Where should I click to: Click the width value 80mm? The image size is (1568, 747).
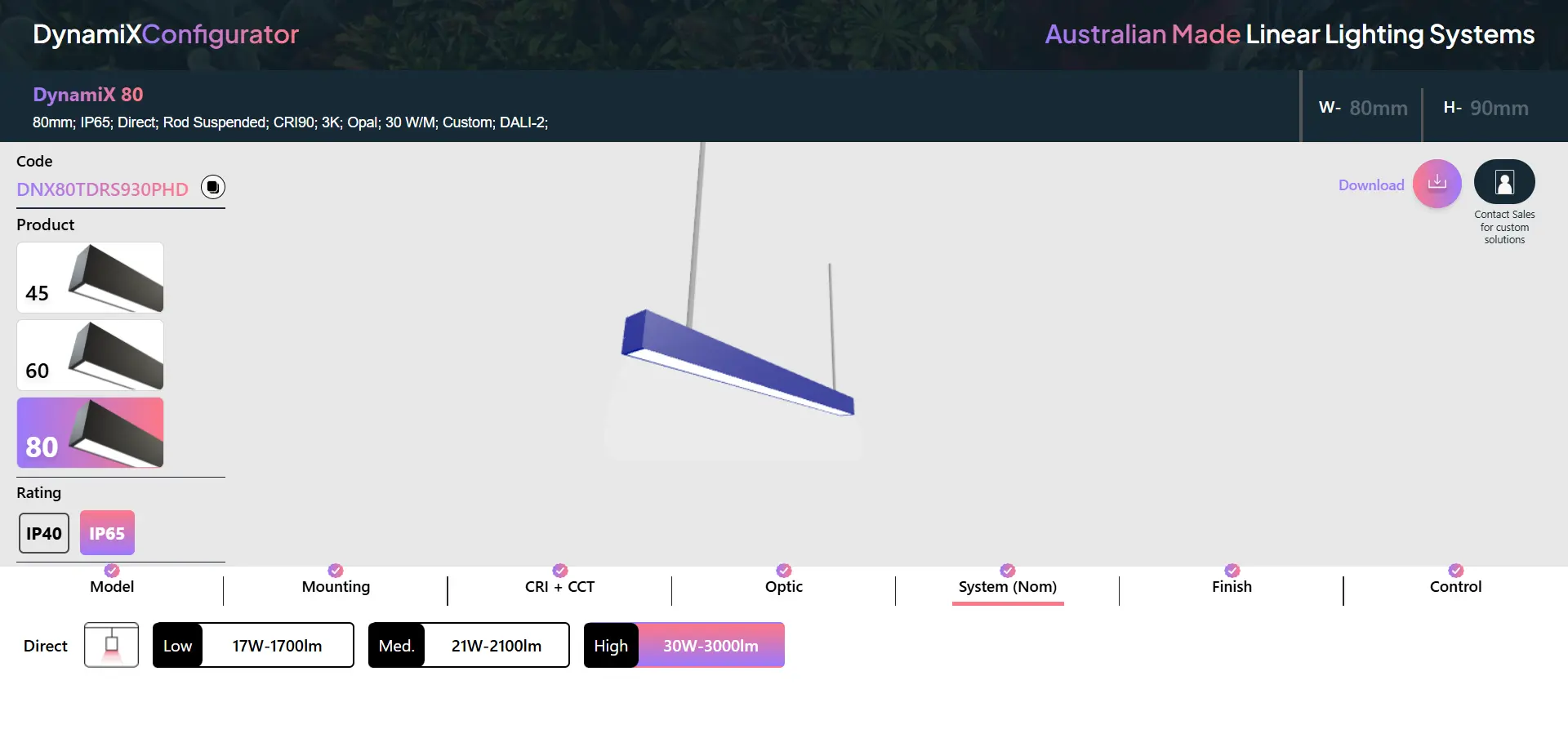[x=1379, y=108]
